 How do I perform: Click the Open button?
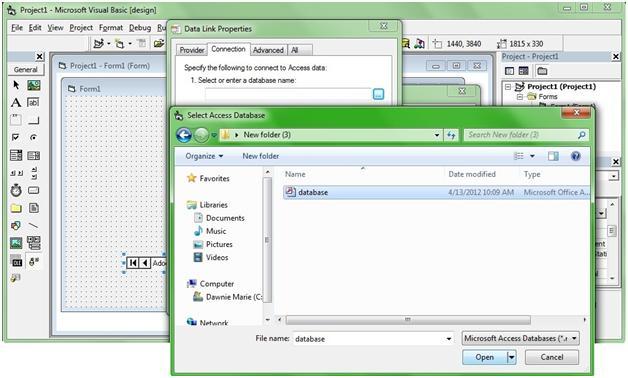pyautogui.click(x=485, y=357)
